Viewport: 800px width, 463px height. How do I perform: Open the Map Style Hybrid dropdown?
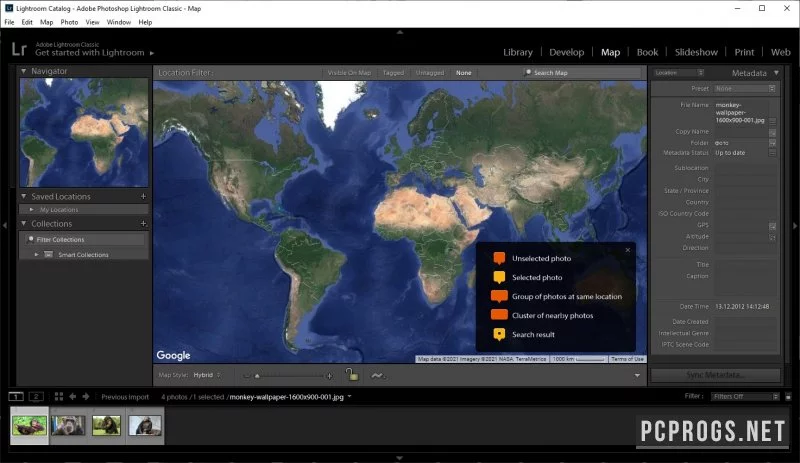[x=207, y=375]
